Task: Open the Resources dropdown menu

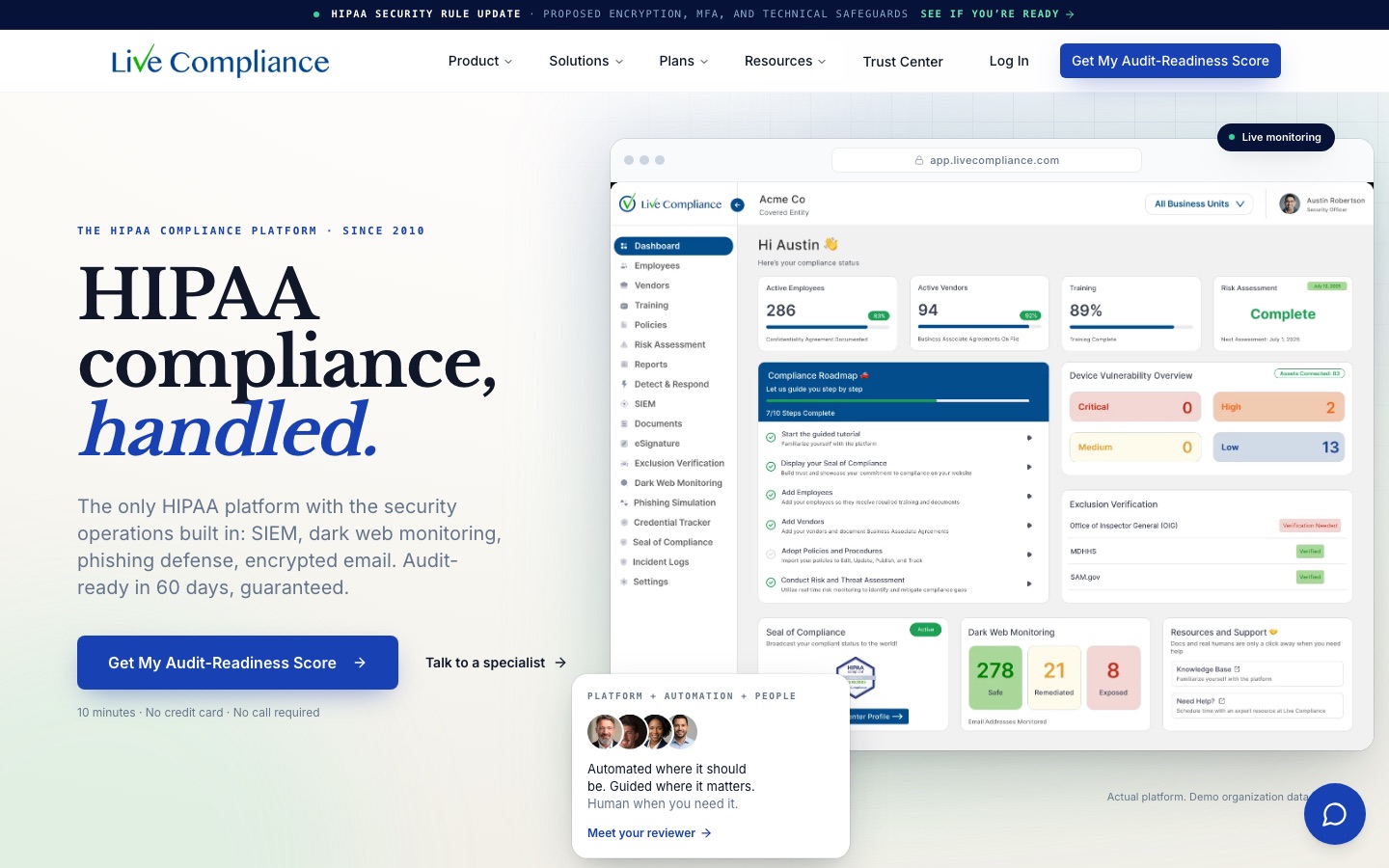Action: coord(785,61)
